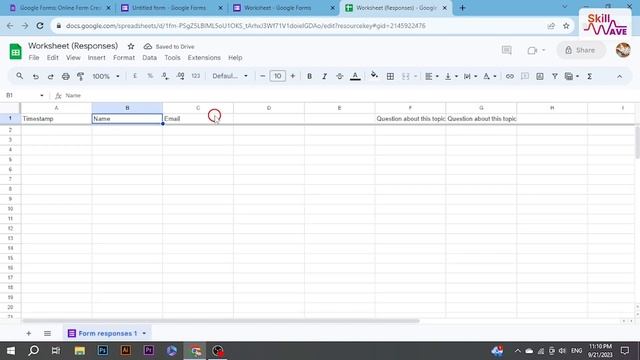
Task: Open the text color picker
Action: 355,76
